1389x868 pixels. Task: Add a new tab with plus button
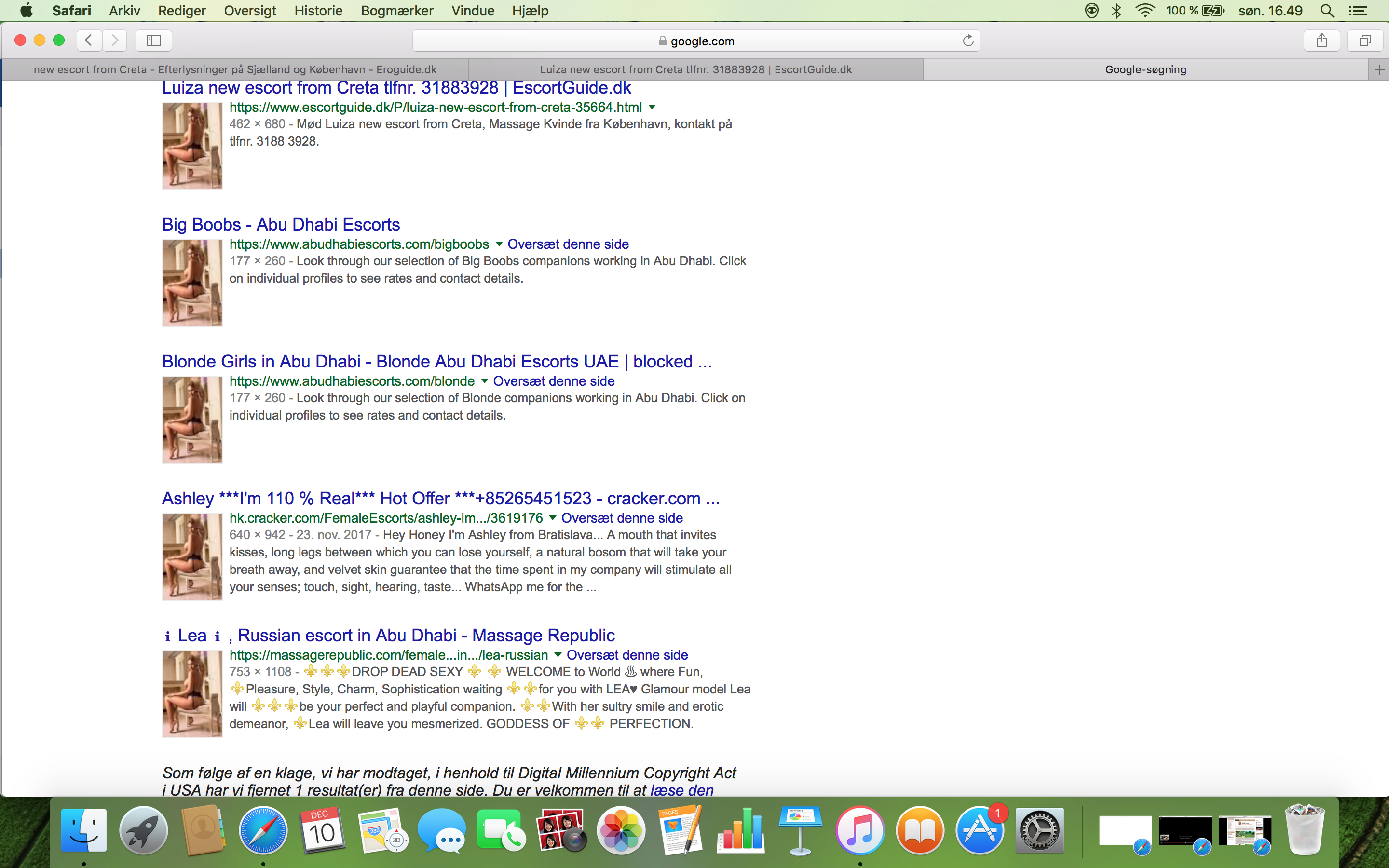1379,69
